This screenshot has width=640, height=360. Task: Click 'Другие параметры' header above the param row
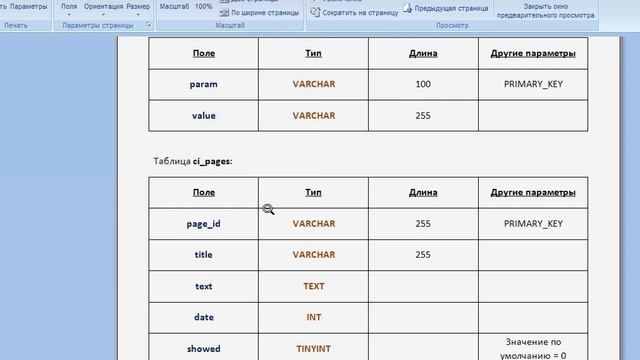tap(533, 53)
